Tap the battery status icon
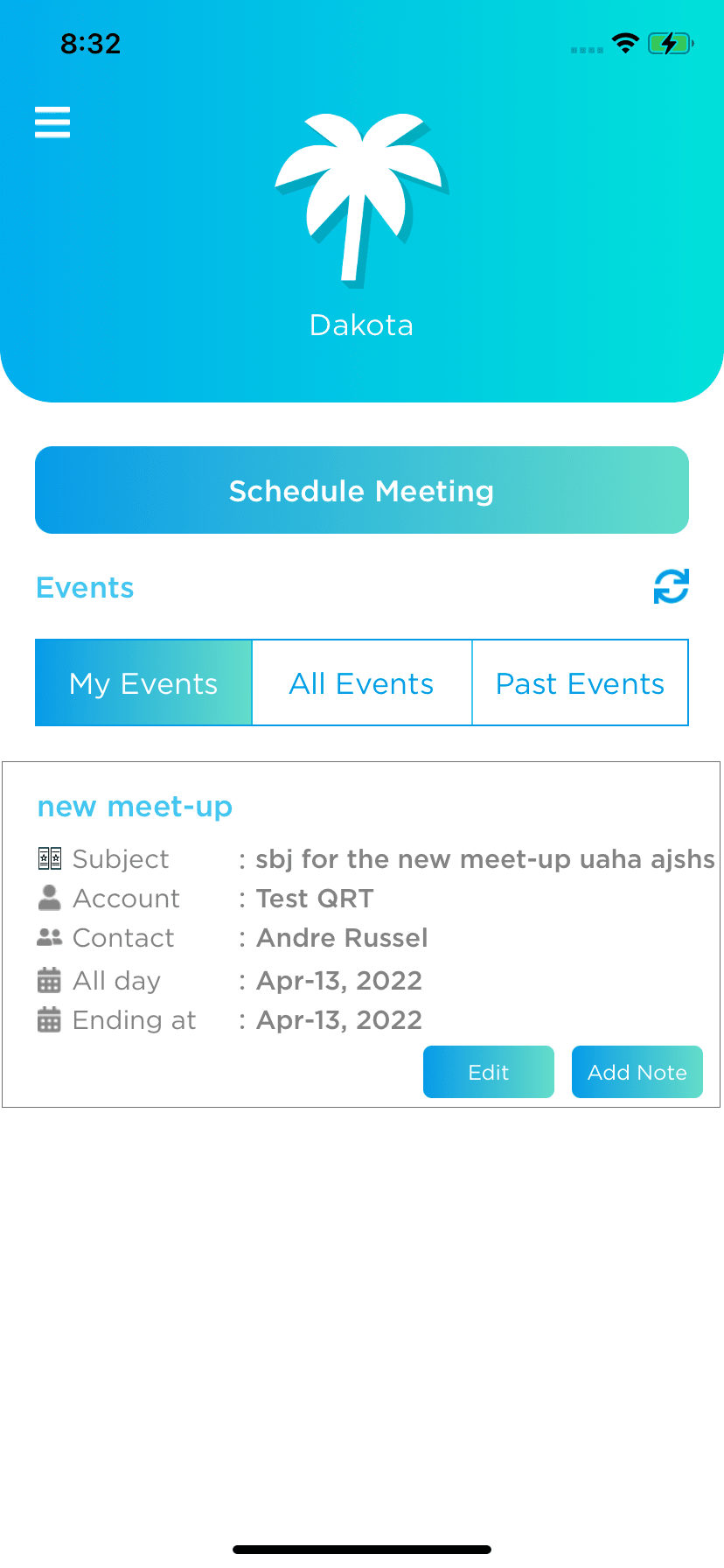724x1568 pixels. tap(671, 43)
